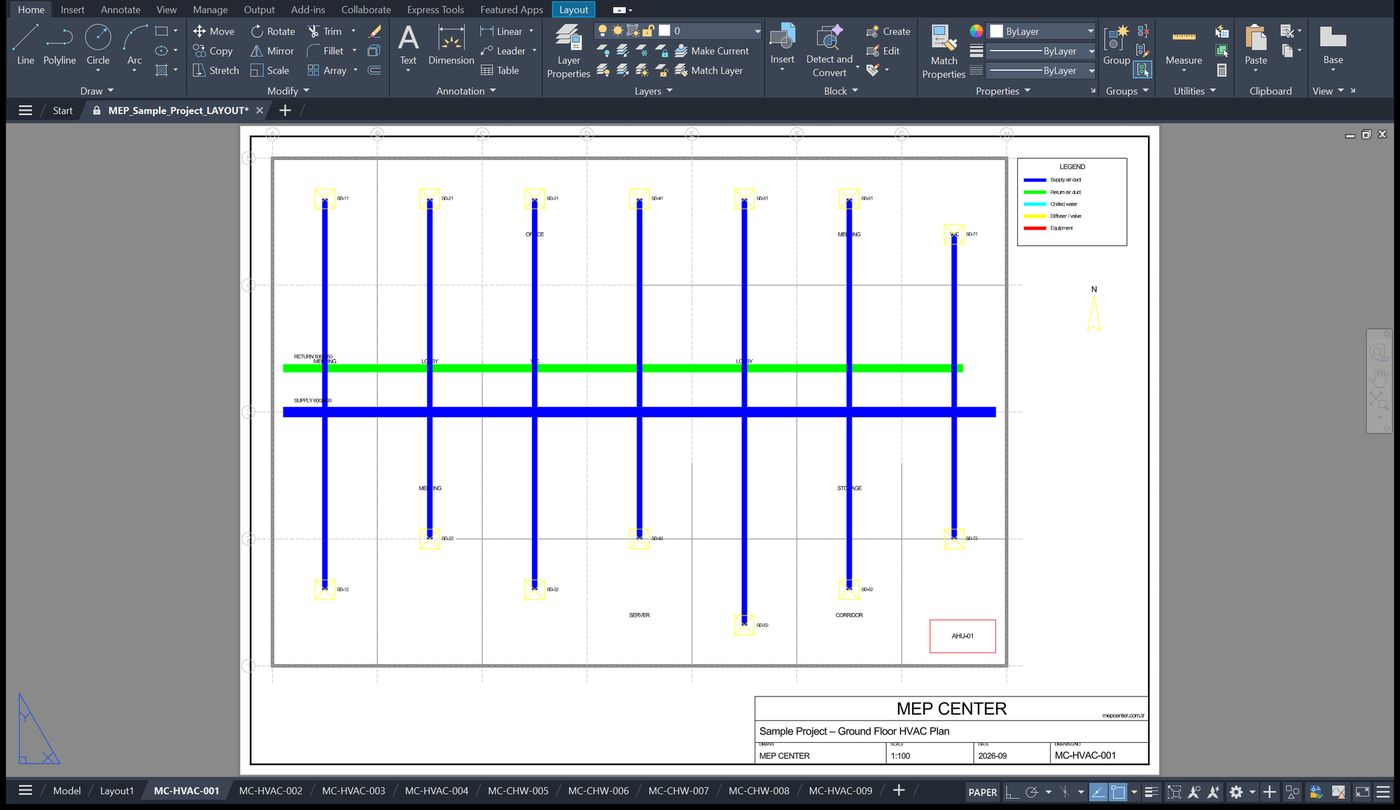
Task: Click the Group tool
Action: click(1116, 45)
